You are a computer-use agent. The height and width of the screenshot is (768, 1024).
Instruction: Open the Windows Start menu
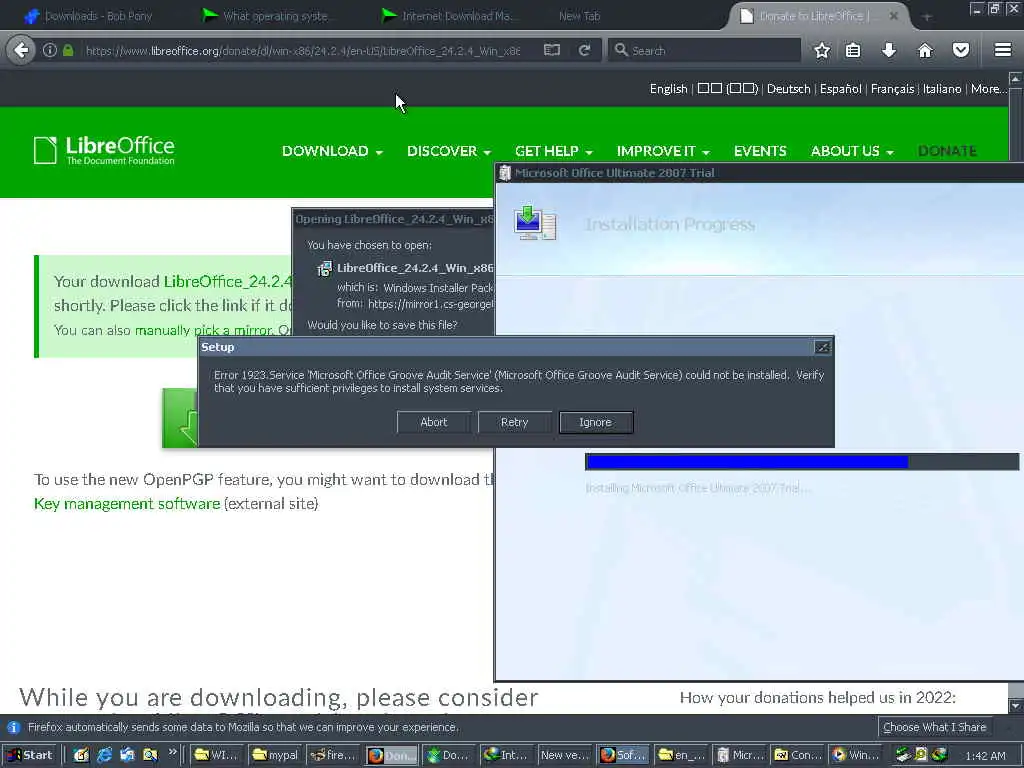coord(29,755)
